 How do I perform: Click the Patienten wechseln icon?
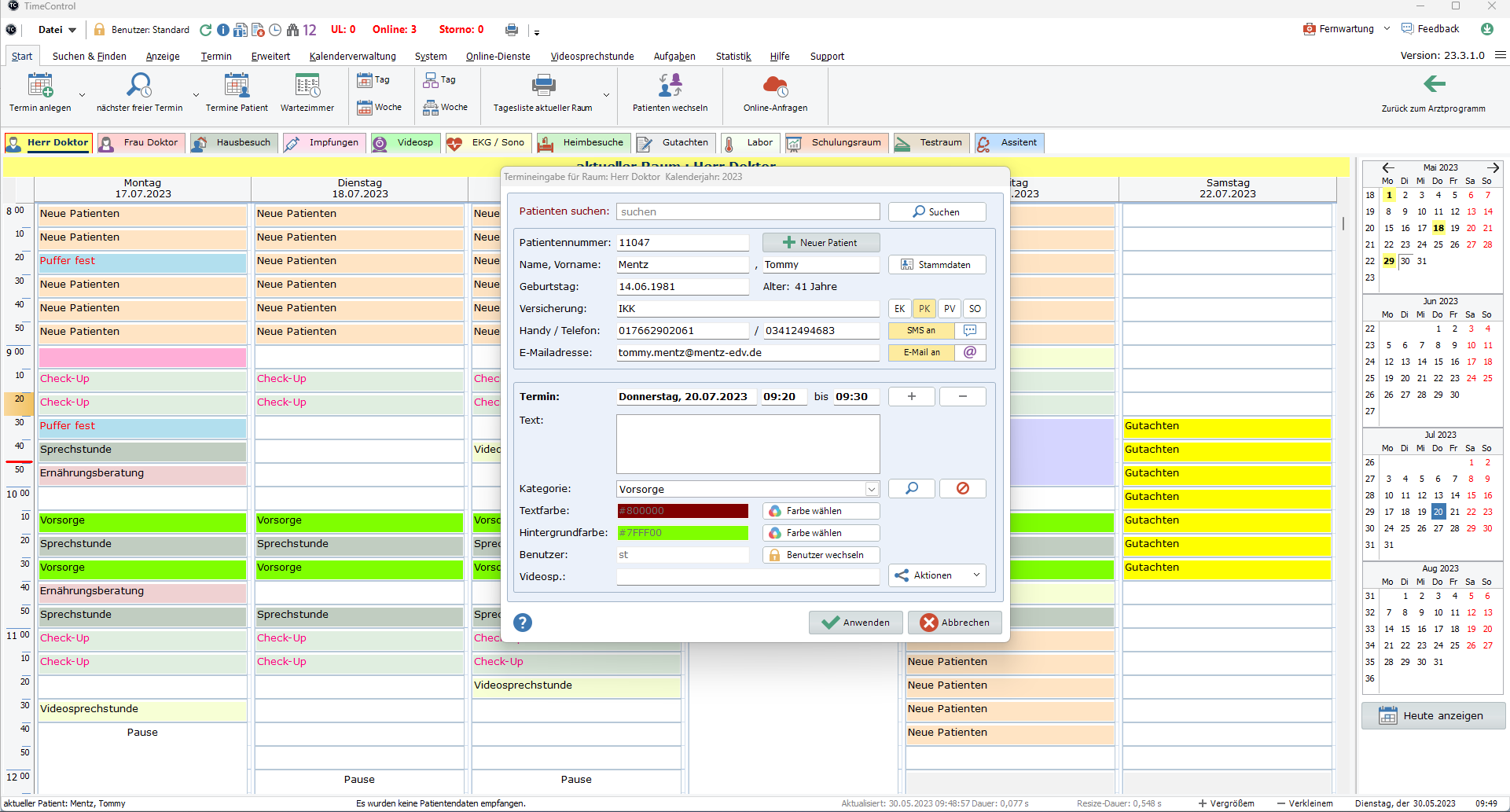click(x=670, y=85)
